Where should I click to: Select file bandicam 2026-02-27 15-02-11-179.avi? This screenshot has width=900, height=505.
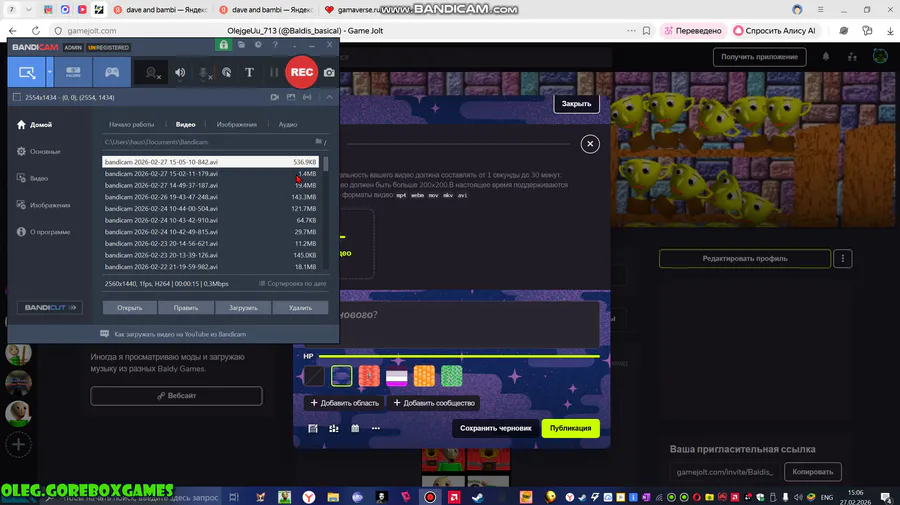click(x=210, y=174)
